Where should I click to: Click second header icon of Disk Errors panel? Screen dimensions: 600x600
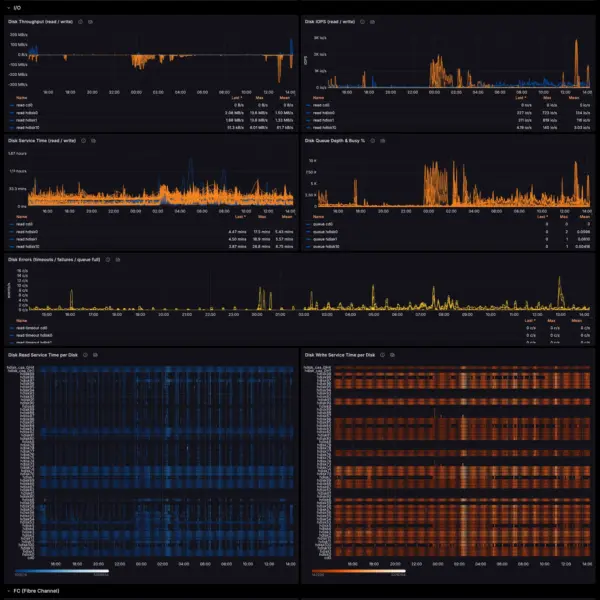118,259
